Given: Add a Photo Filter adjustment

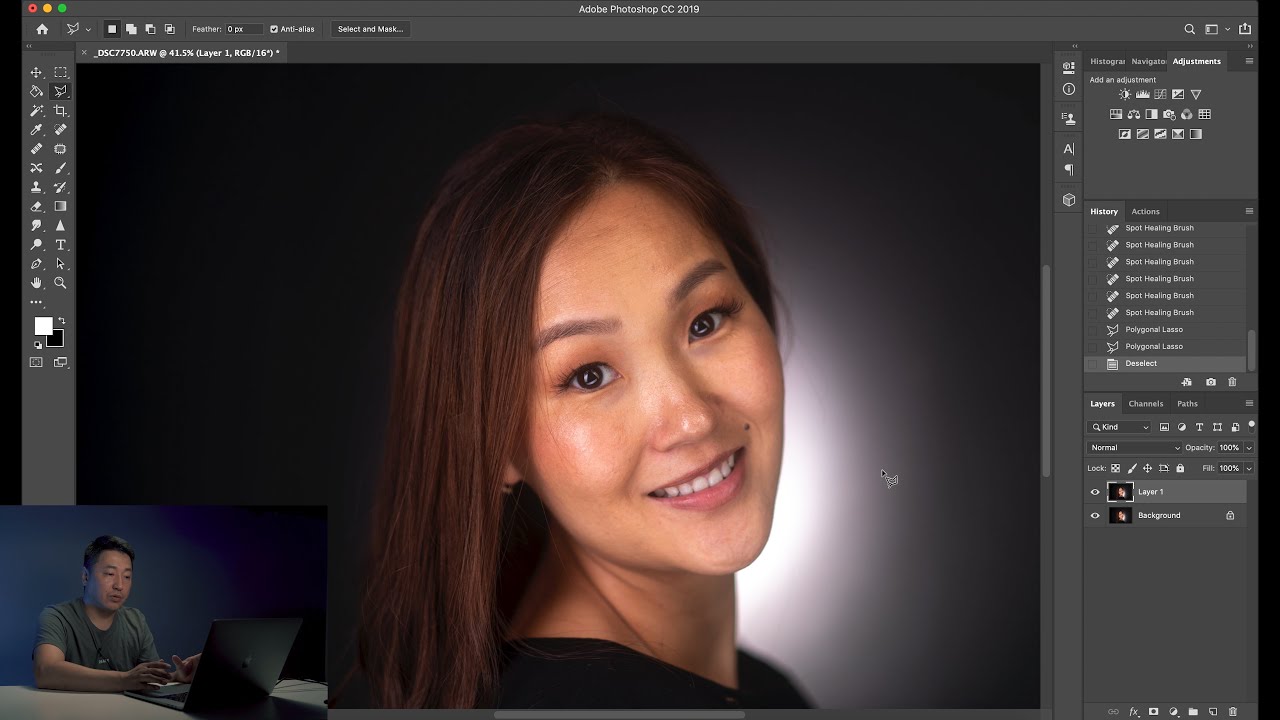Looking at the screenshot, I should coord(1169,114).
